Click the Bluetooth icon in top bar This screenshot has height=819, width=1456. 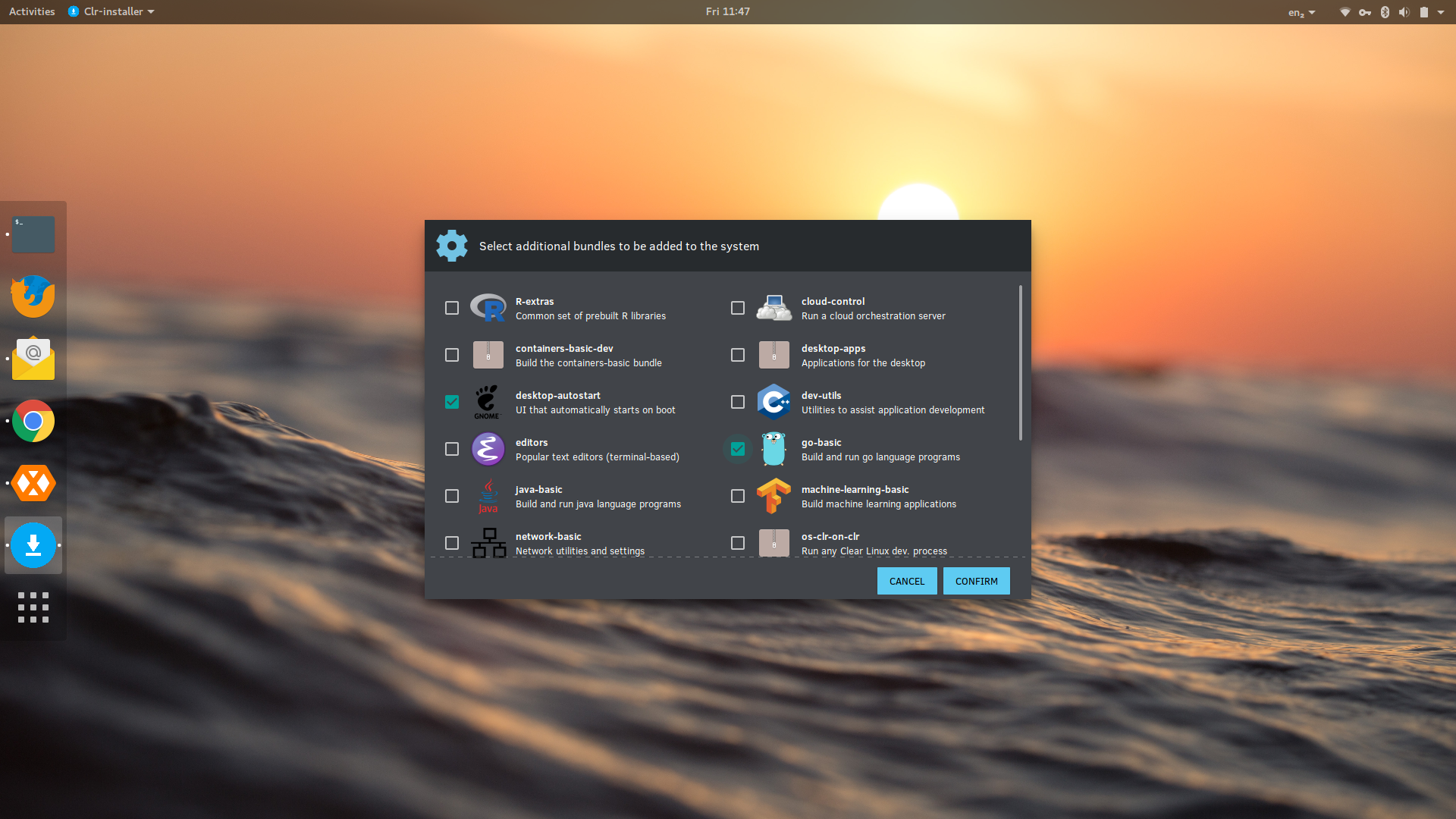1385,12
